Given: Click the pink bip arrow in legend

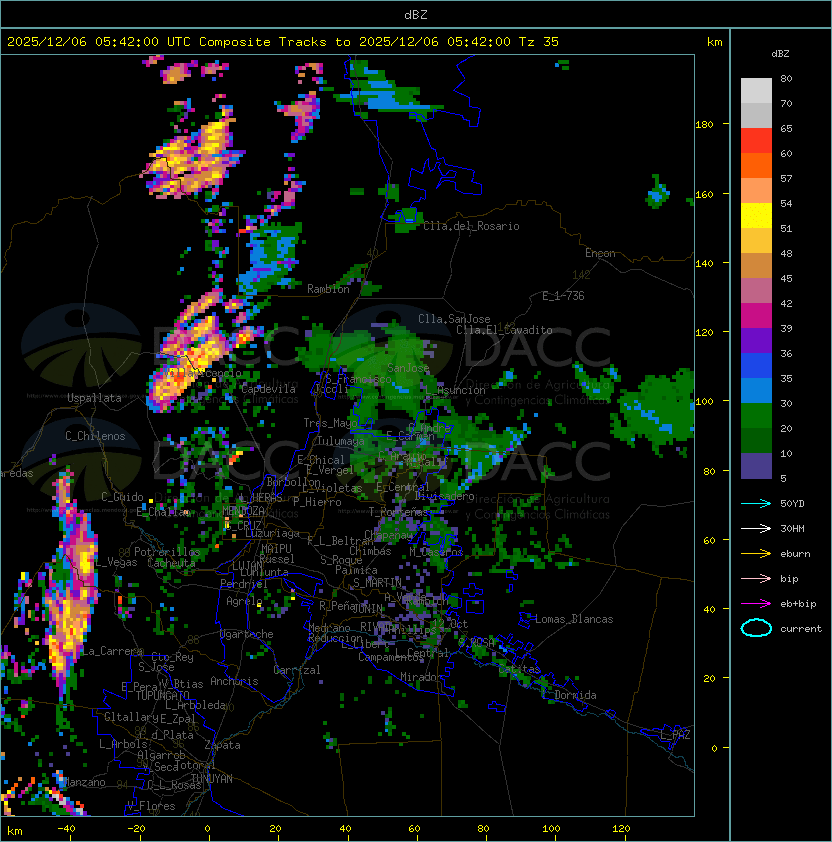Looking at the screenshot, I should 756,578.
